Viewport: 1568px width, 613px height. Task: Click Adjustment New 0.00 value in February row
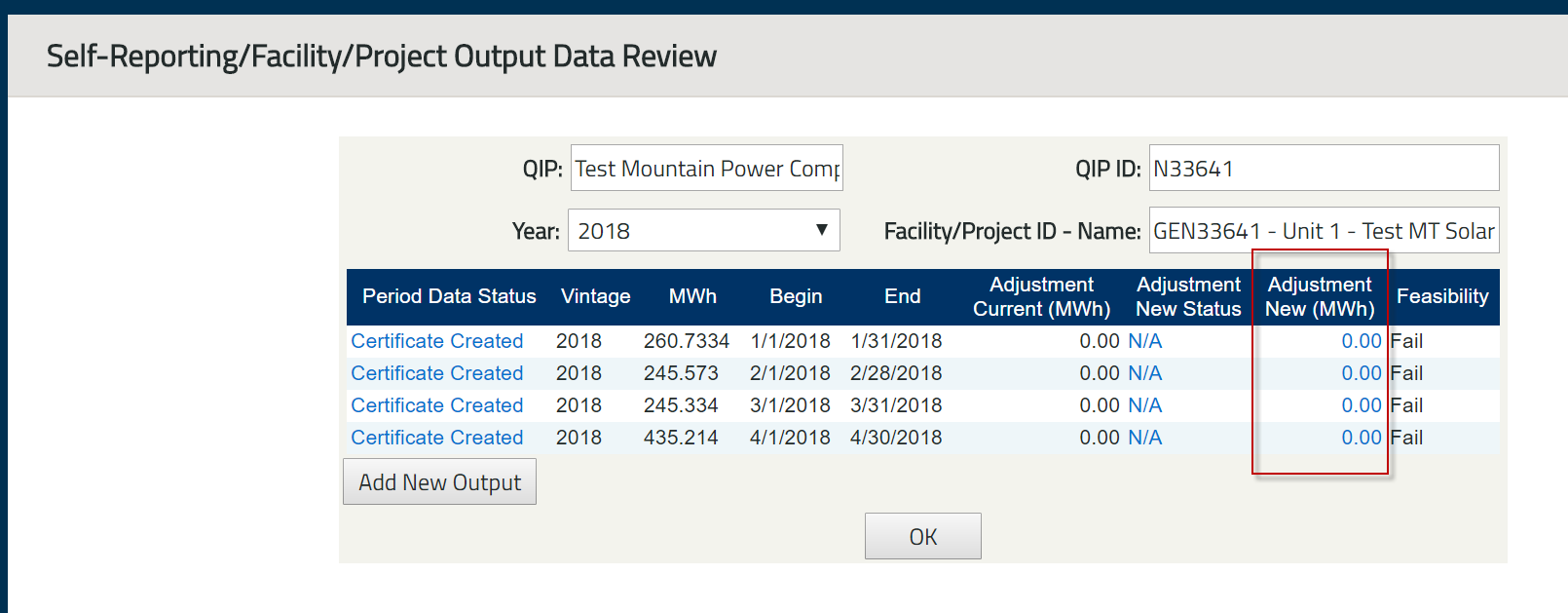pos(1361,373)
